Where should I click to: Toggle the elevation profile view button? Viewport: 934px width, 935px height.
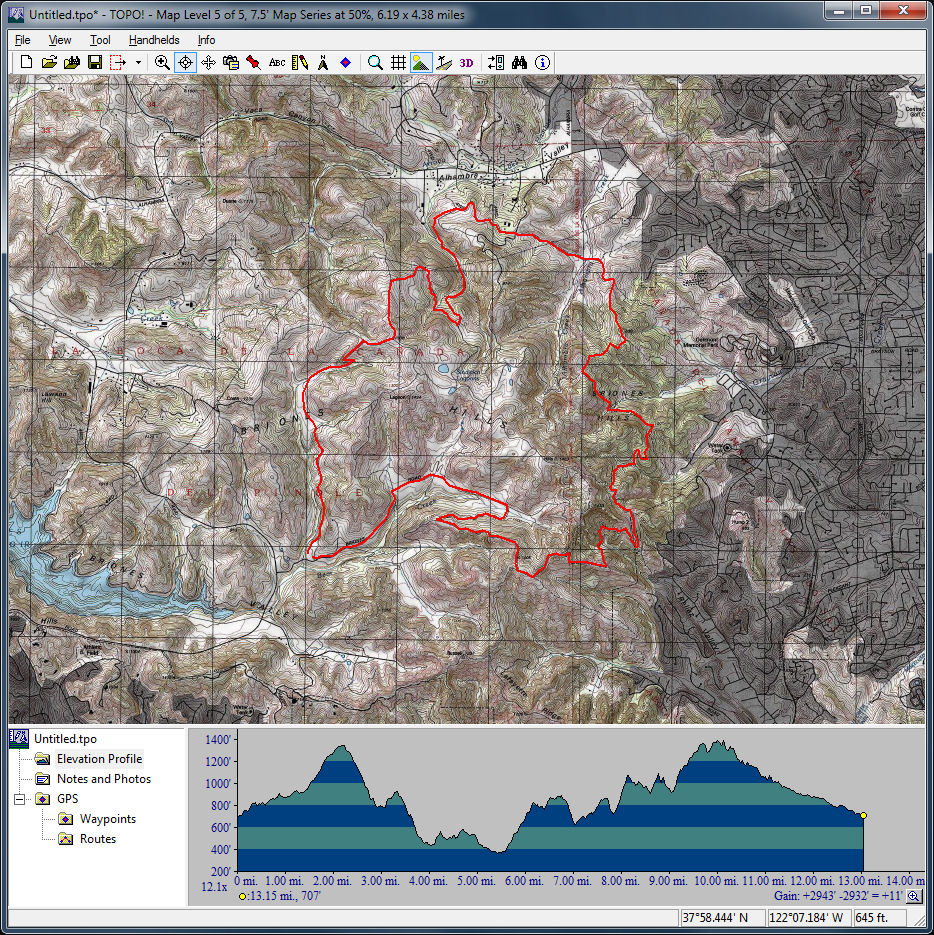pos(421,62)
